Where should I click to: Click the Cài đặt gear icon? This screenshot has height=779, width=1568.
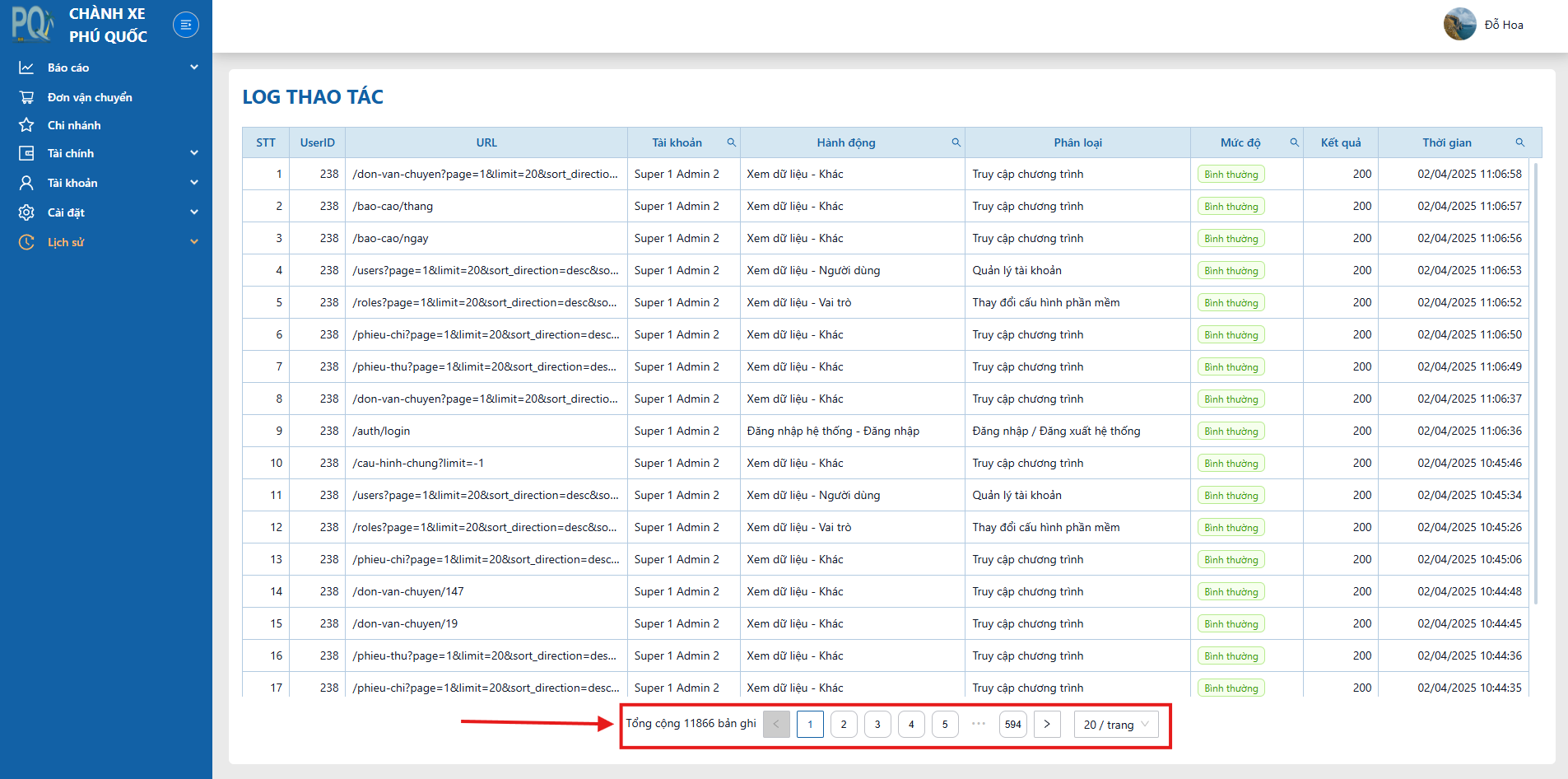pos(26,212)
